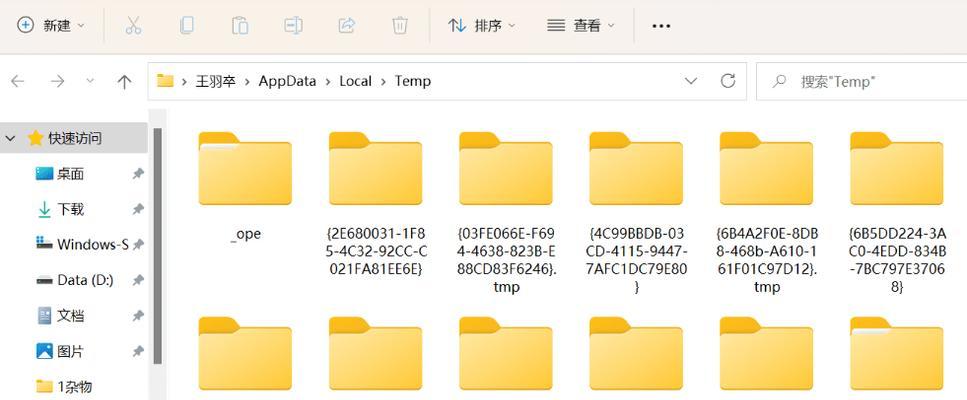Click AppData in the breadcrumb path
967x400 pixels.
click(x=287, y=81)
